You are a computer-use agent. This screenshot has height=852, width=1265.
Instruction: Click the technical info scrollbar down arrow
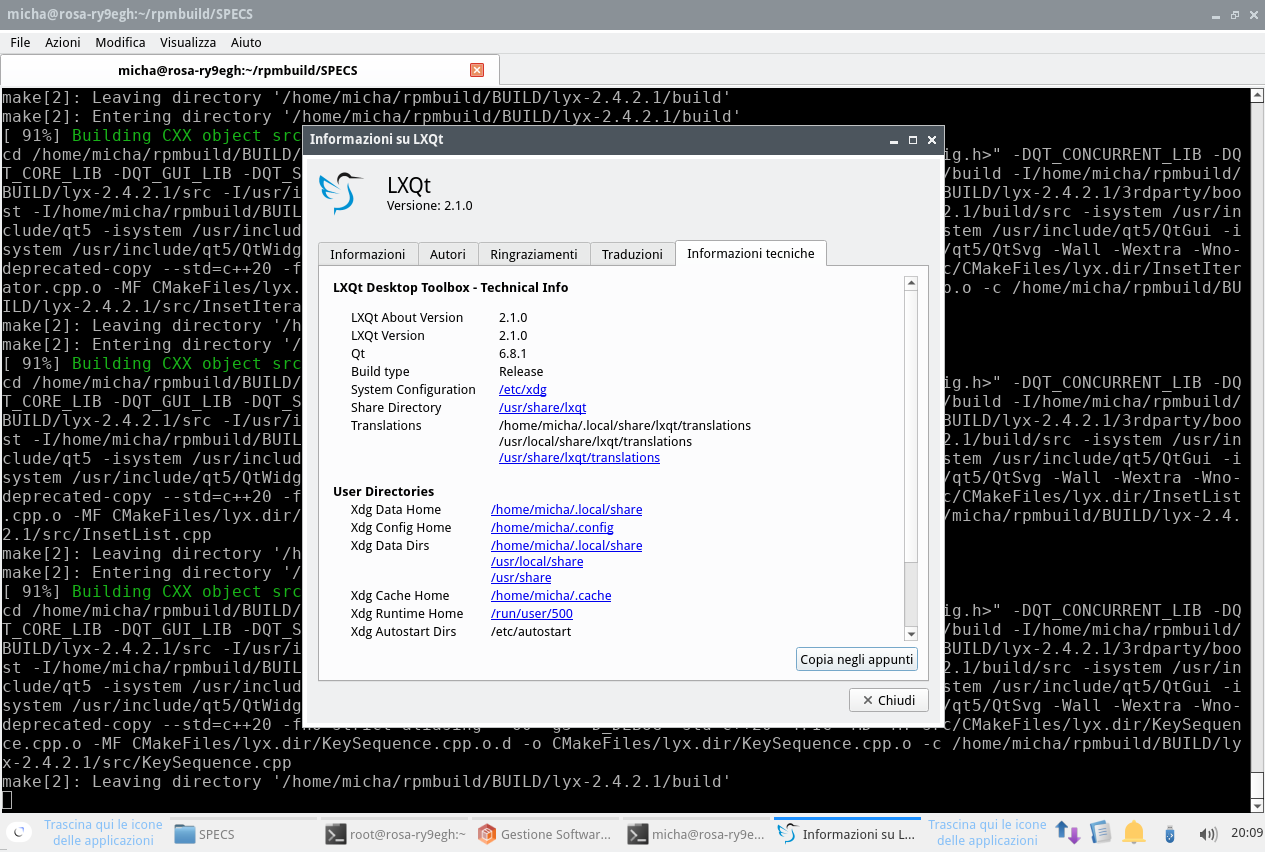coord(910,633)
